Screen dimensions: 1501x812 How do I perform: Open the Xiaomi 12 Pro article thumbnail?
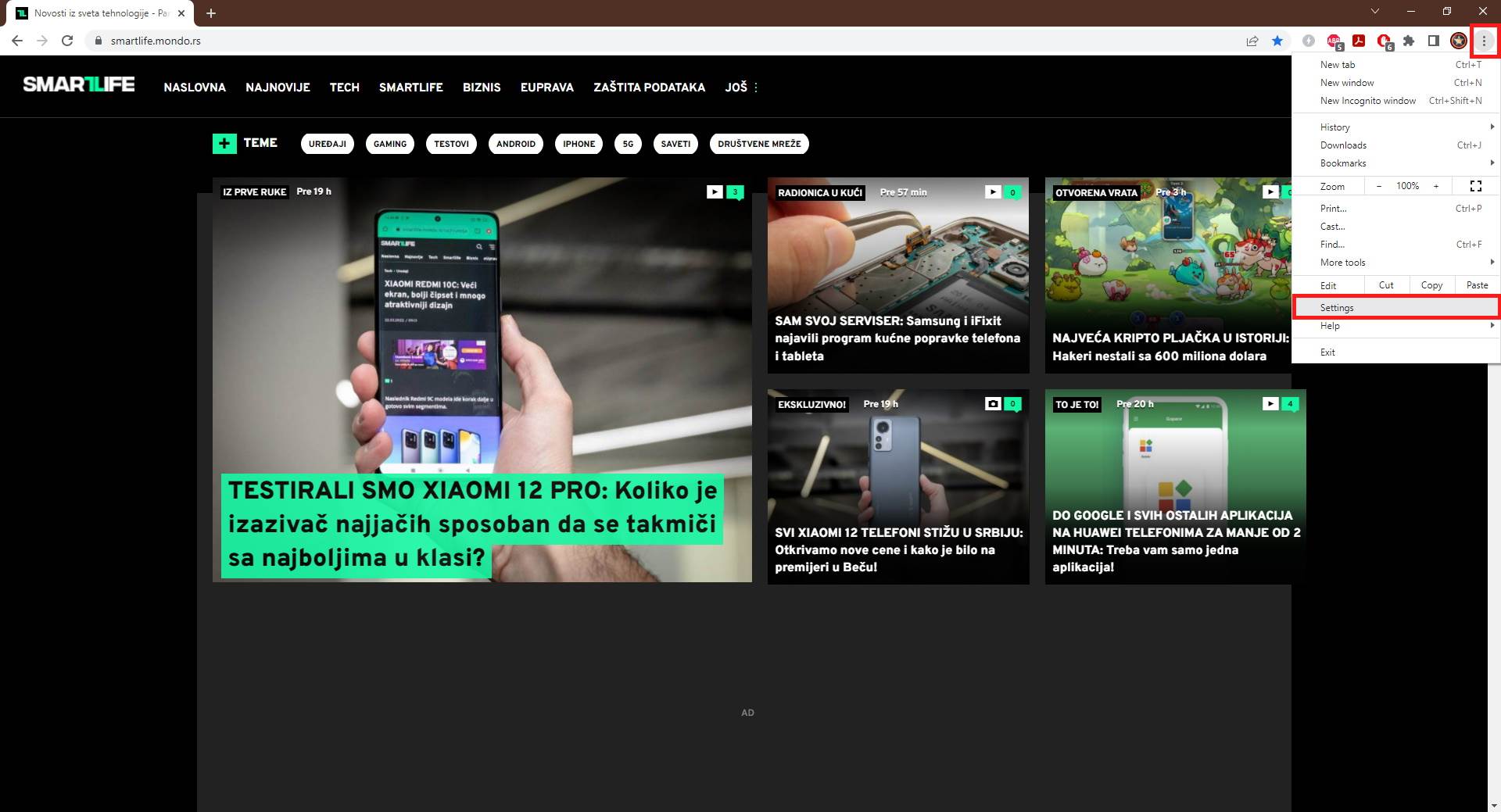pos(482,379)
